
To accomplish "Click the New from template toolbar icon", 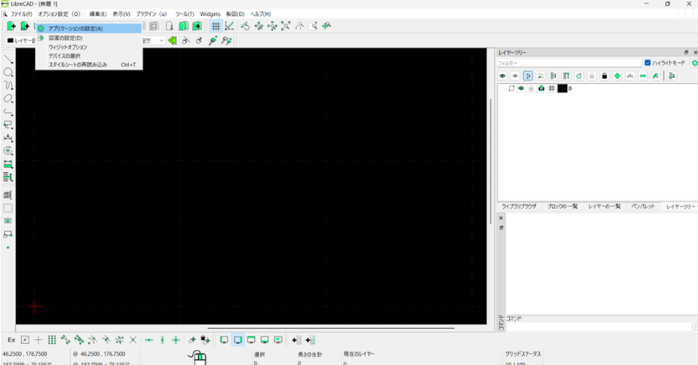I will pyautogui.click(x=25, y=26).
